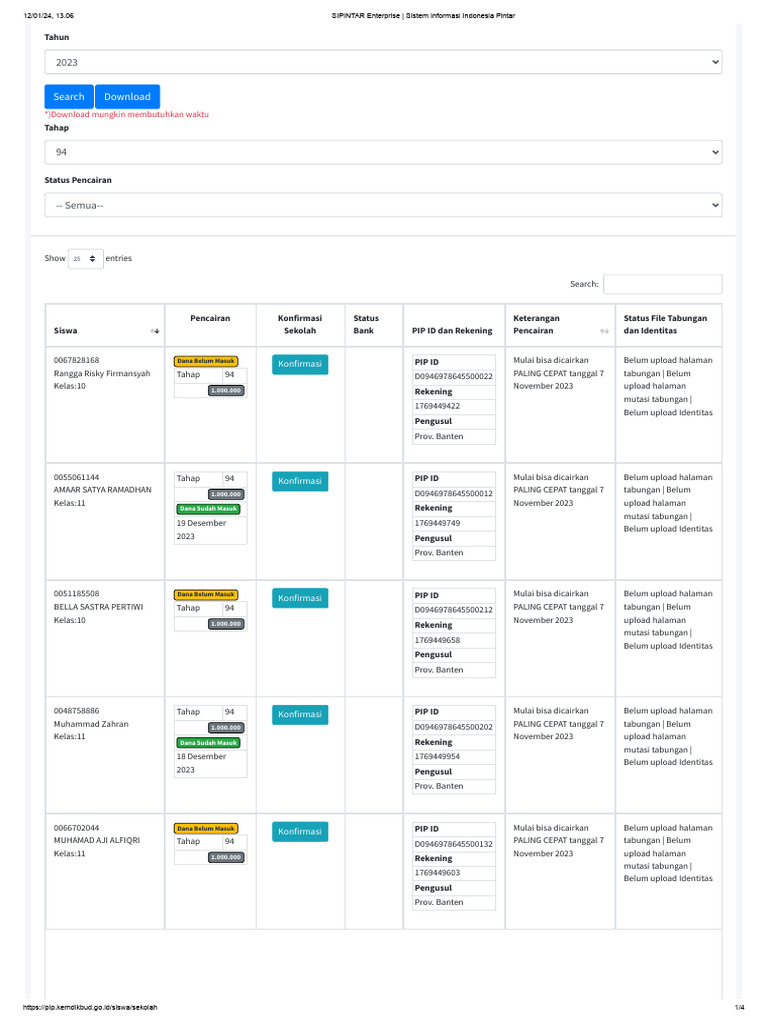This screenshot has height=1024, width=768.
Task: Click the PIP ID and Rekening column header
Action: 452,331
